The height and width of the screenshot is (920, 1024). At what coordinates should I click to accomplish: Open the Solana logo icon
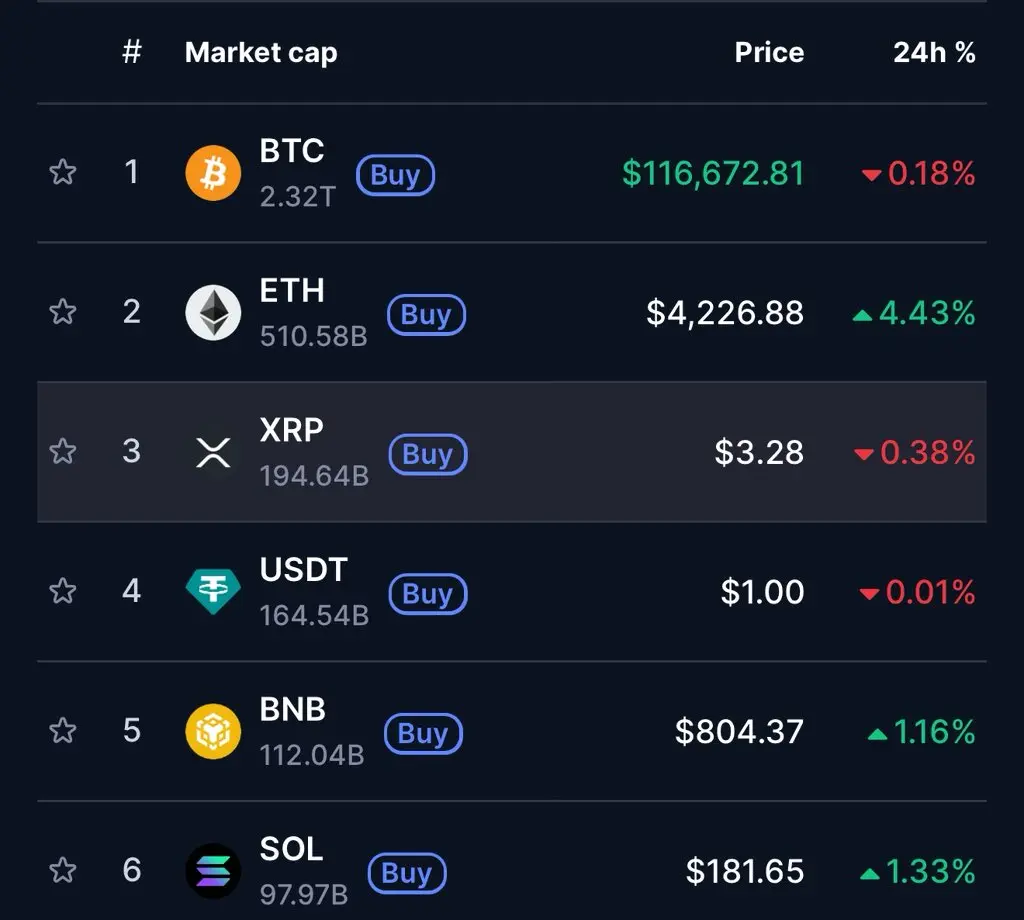click(x=213, y=871)
